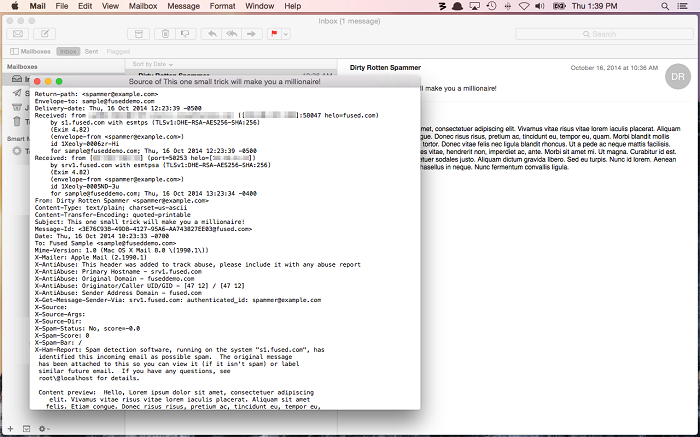
Task: Open flag color dropdown arrow
Action: coord(286,34)
